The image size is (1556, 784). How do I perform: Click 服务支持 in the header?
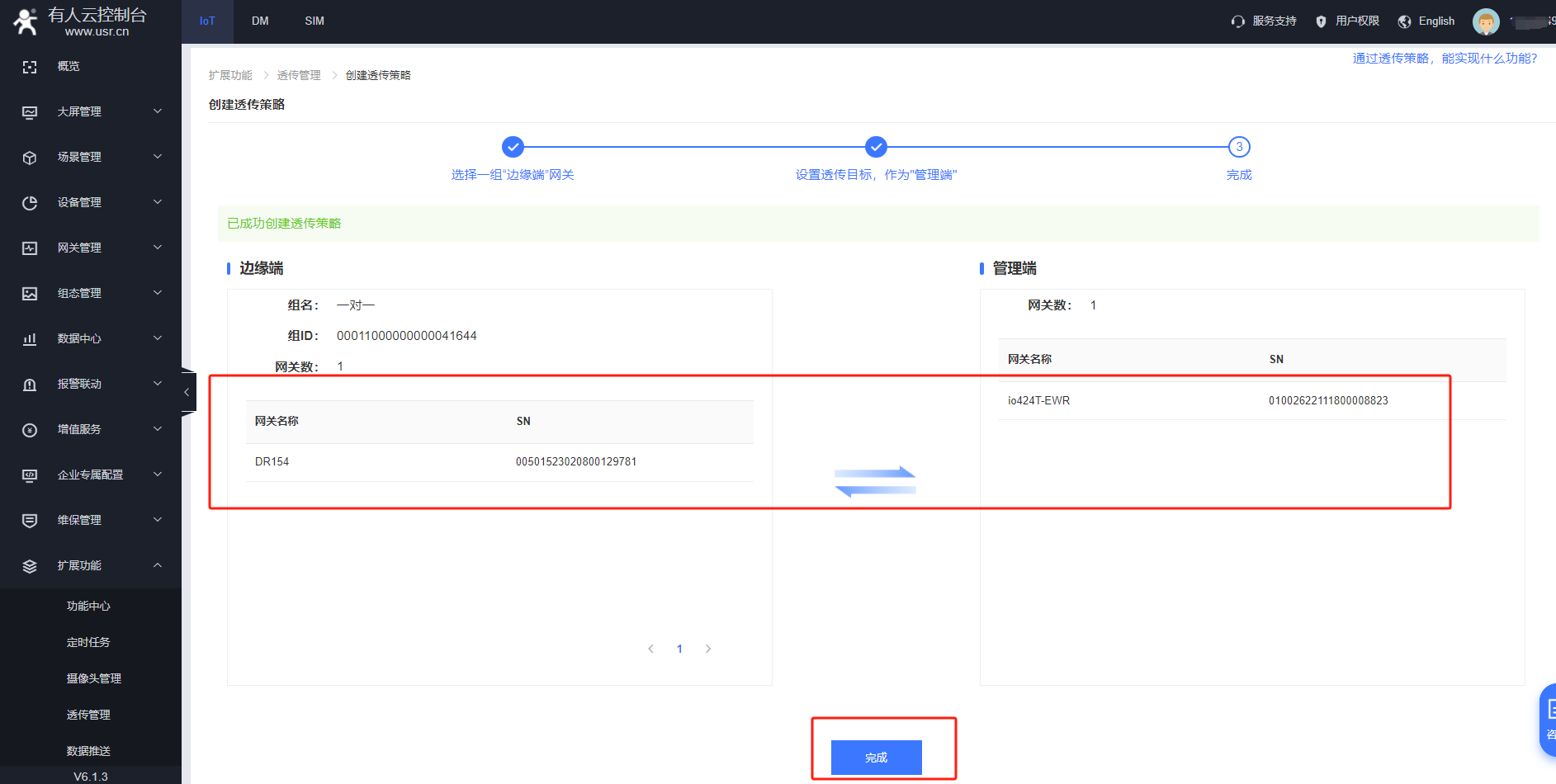coord(1275,21)
